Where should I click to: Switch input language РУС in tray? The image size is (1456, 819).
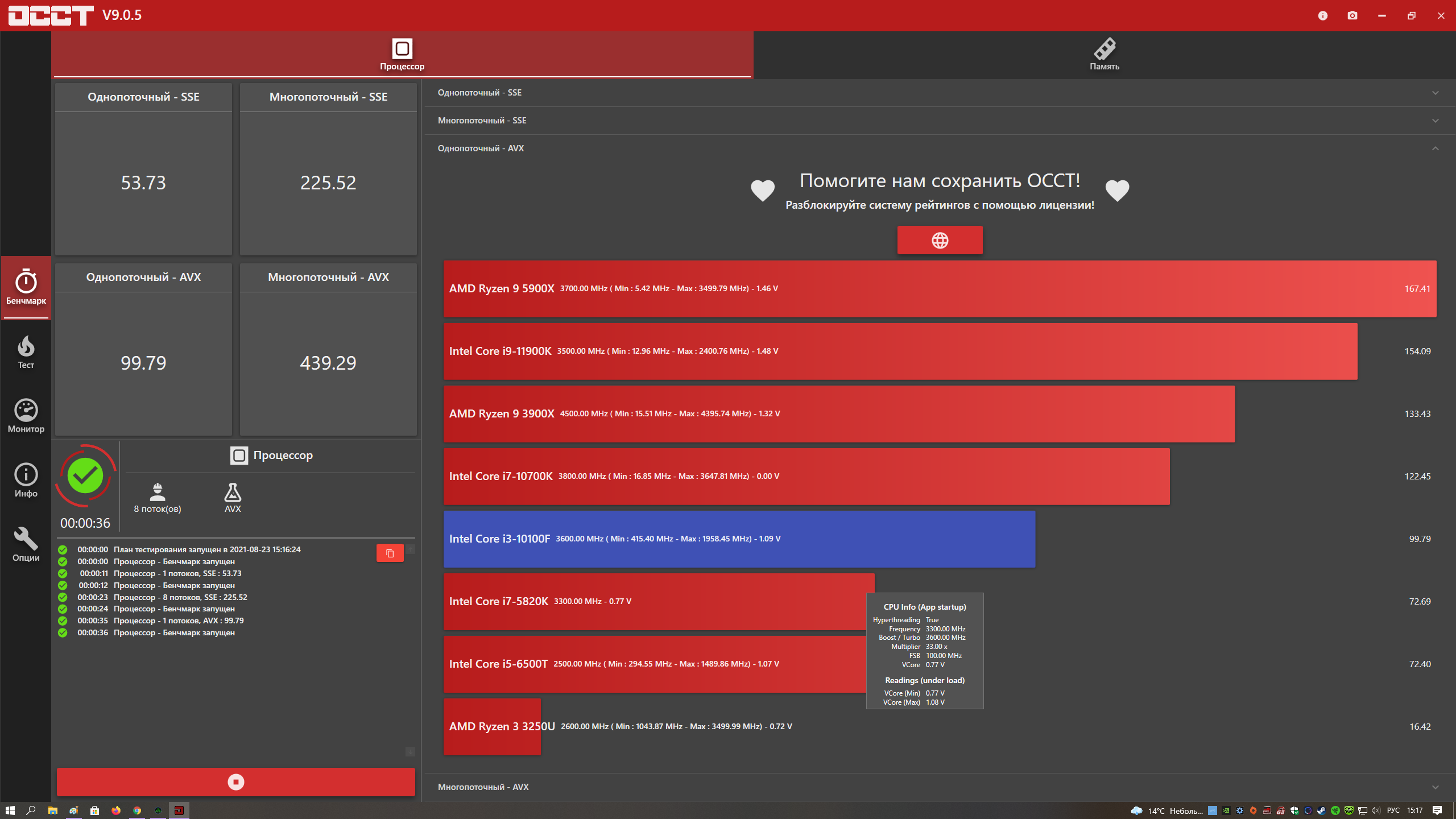pos(1393,811)
